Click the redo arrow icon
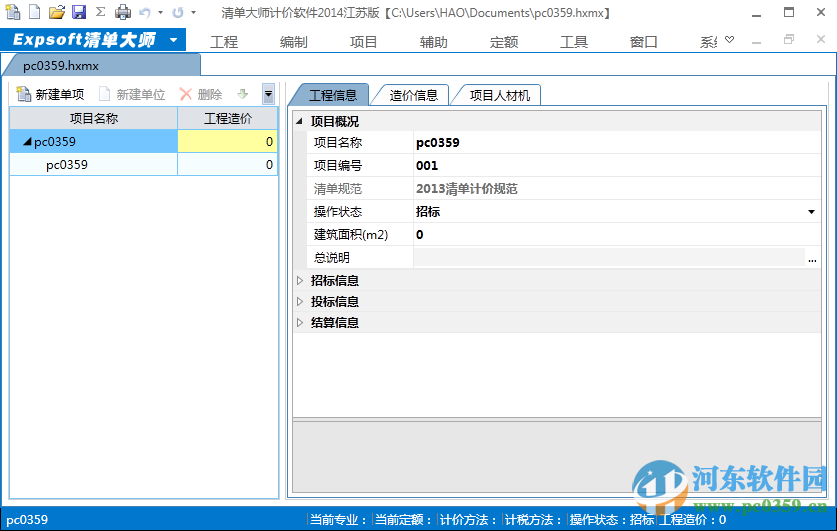This screenshot has height=531, width=837. (178, 12)
